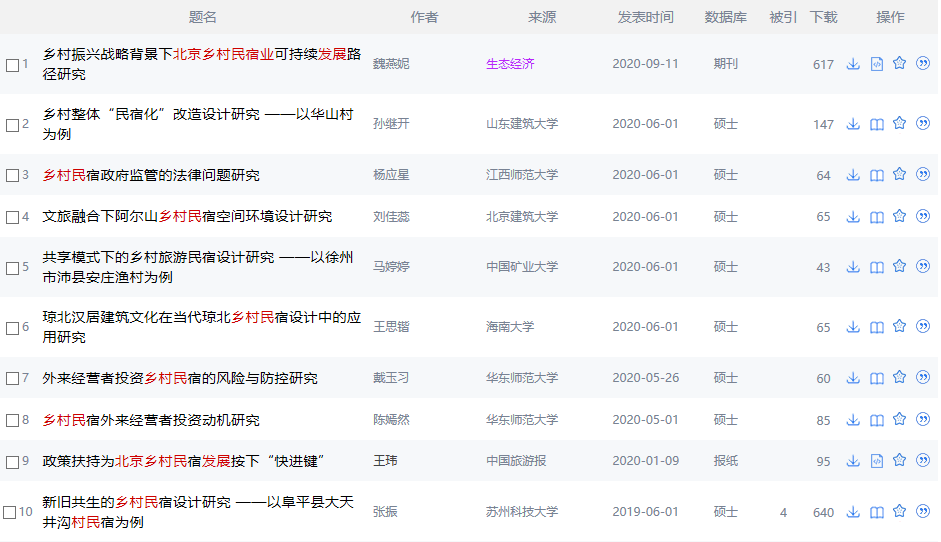Download row 7 风险与防控 thesis

pyautogui.click(x=853, y=378)
